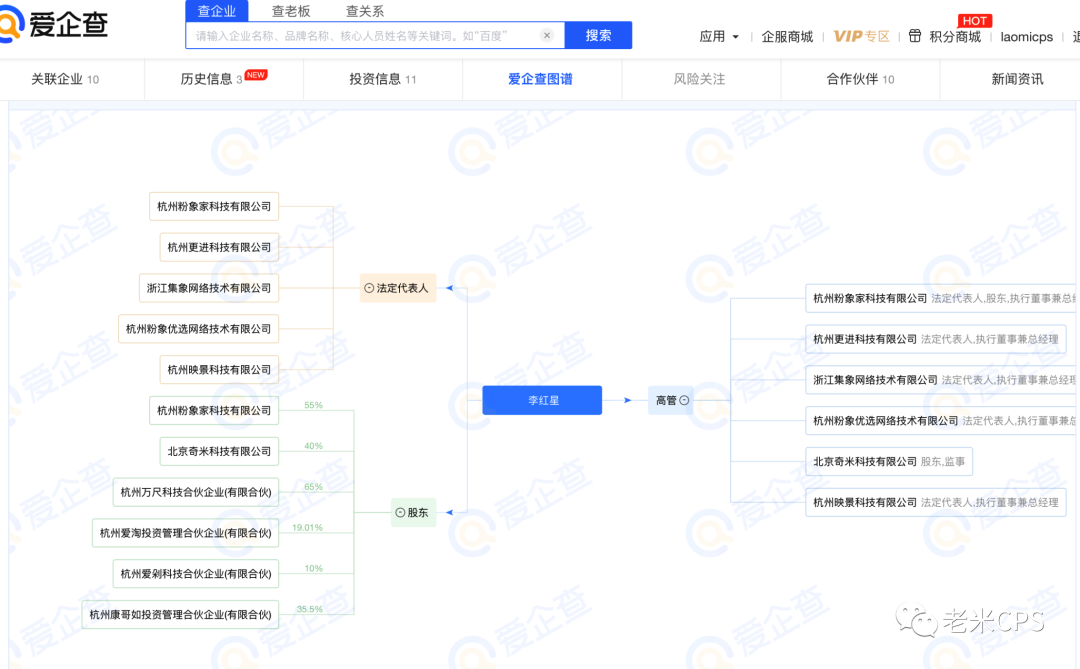Select the central 李红星 node
The height and width of the screenshot is (669, 1080).
542,400
